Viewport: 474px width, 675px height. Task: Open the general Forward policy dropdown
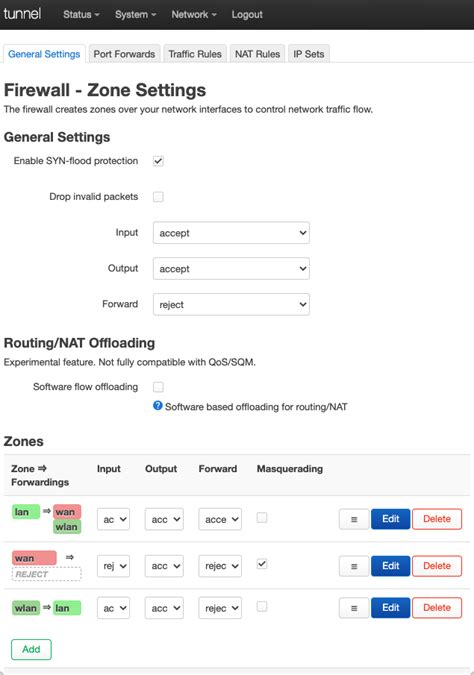231,304
